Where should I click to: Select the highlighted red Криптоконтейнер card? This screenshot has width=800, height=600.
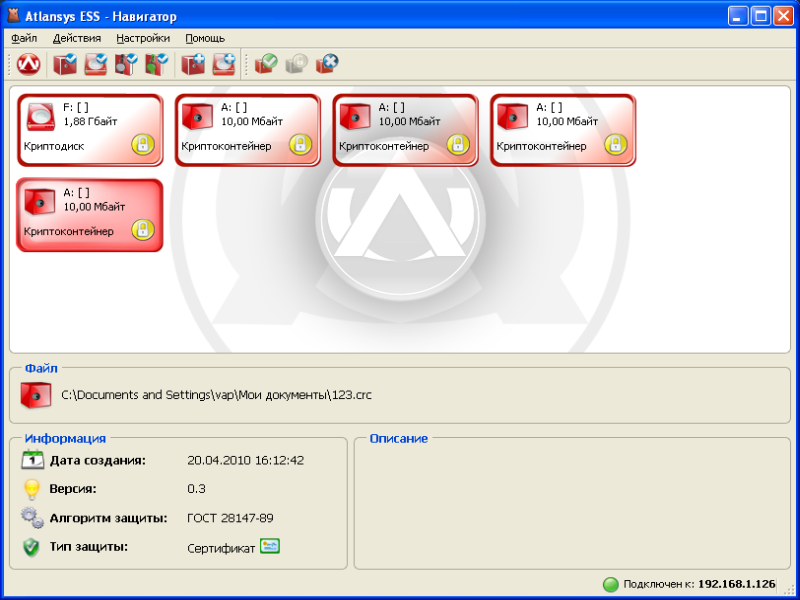[90, 215]
